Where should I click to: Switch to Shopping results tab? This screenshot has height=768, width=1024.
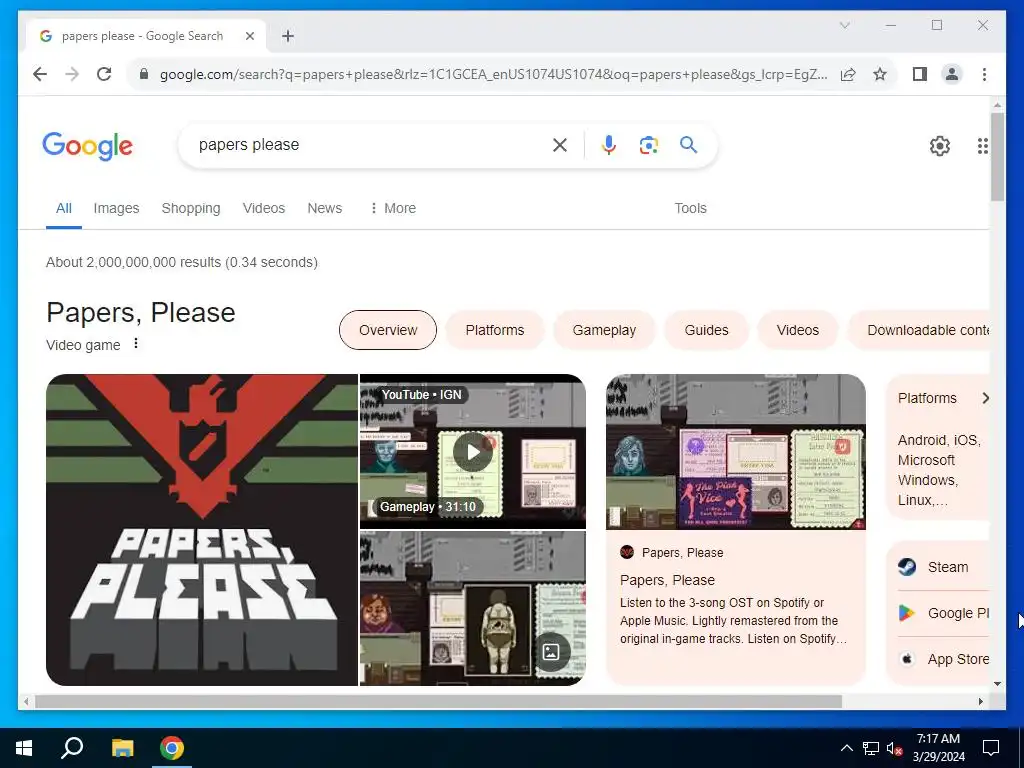click(191, 208)
